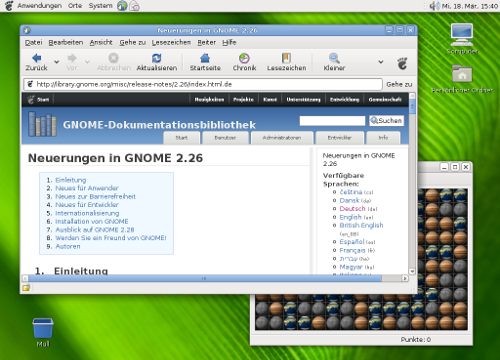500x360 pixels.
Task: Open the Anwendungen panel menu
Action: (x=39, y=6)
